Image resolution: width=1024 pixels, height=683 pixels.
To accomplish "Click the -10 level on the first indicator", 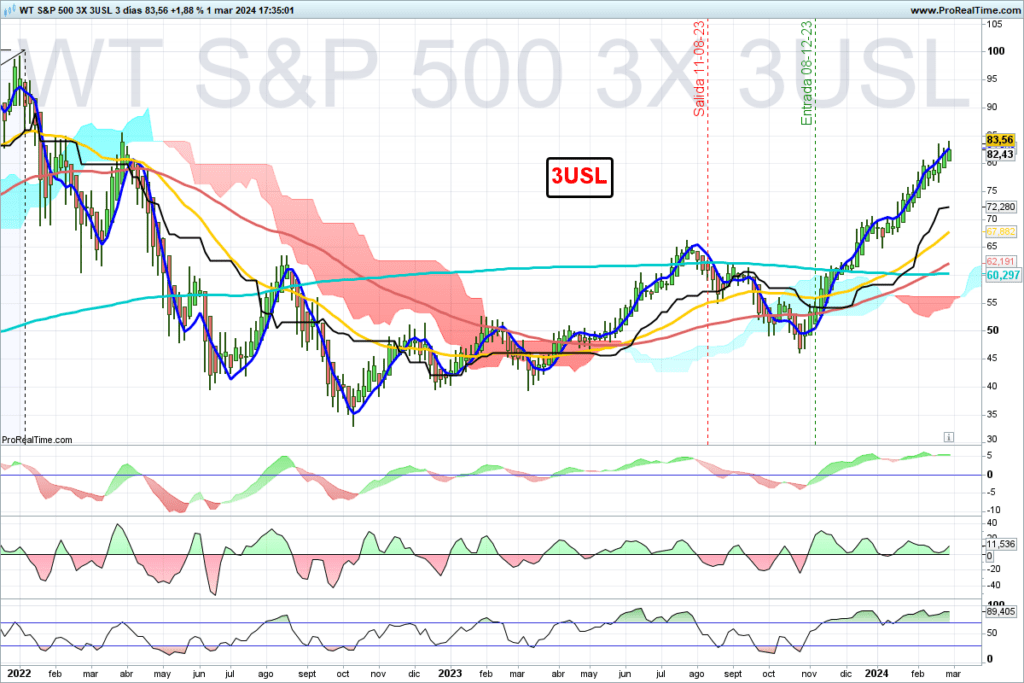I will [x=993, y=510].
